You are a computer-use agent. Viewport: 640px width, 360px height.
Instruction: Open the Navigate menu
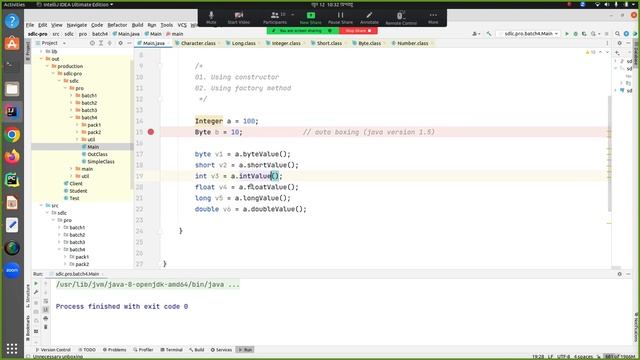(77, 25)
